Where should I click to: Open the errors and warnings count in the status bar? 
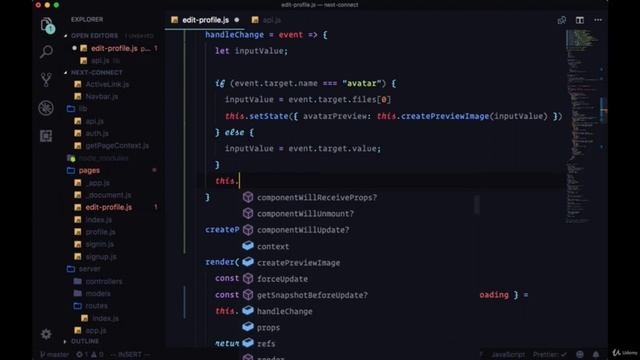90,354
